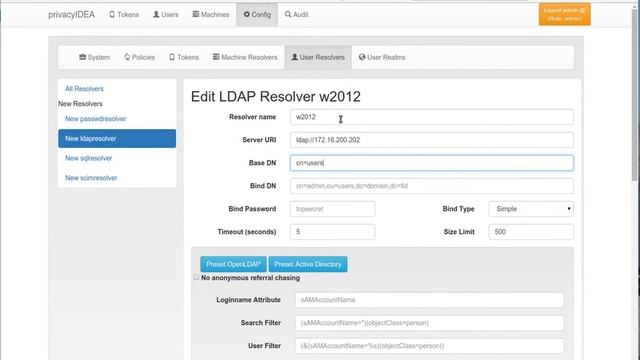The image size is (640, 360).
Task: Click into the Search Filter field
Action: click(429, 323)
